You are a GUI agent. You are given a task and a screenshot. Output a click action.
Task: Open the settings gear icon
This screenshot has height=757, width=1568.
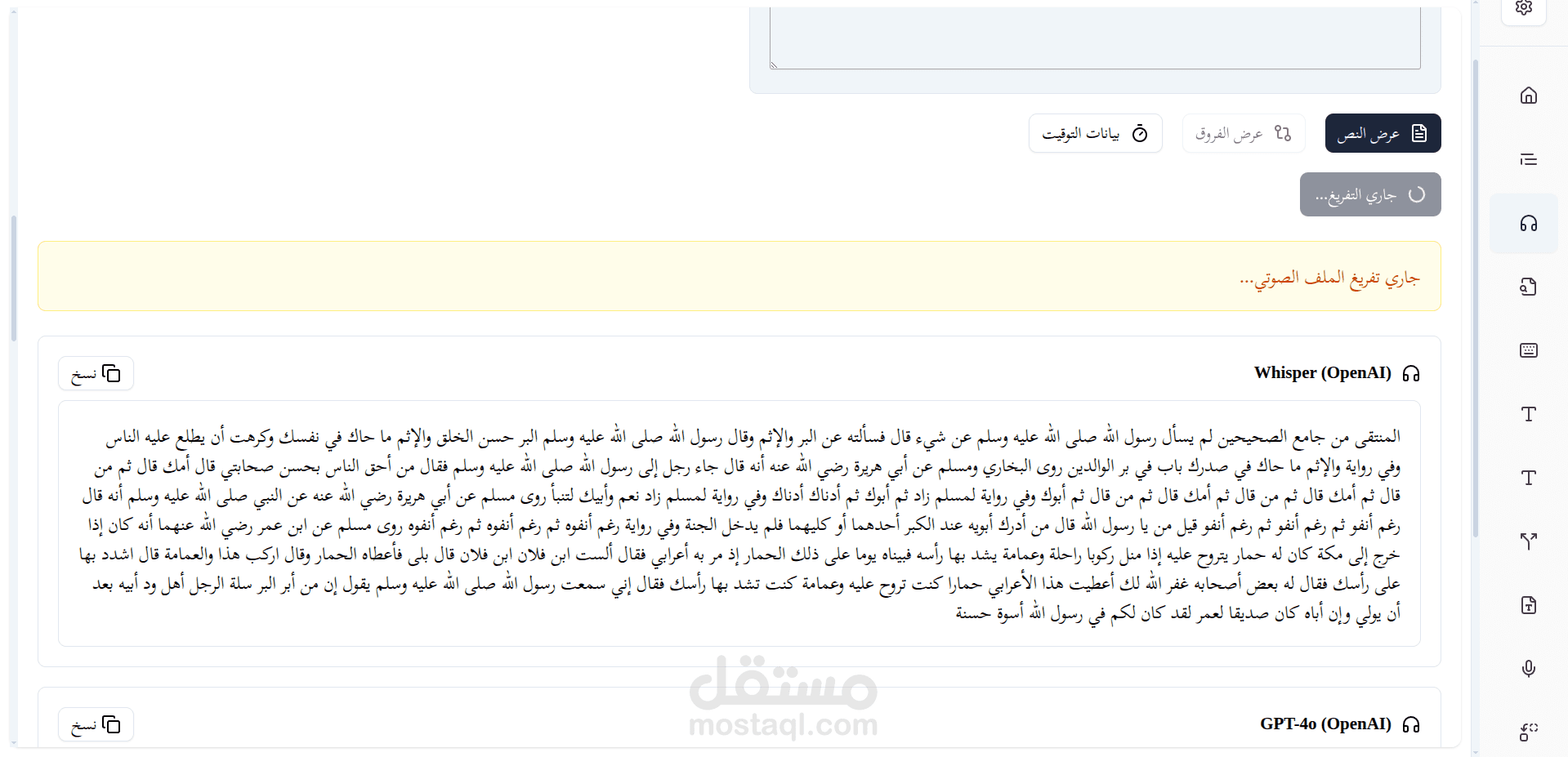coord(1524,8)
